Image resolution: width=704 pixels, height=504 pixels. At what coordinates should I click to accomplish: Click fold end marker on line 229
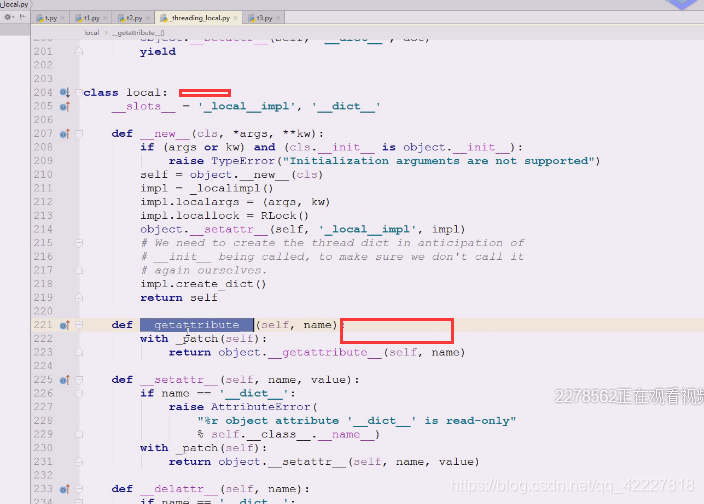(79, 434)
